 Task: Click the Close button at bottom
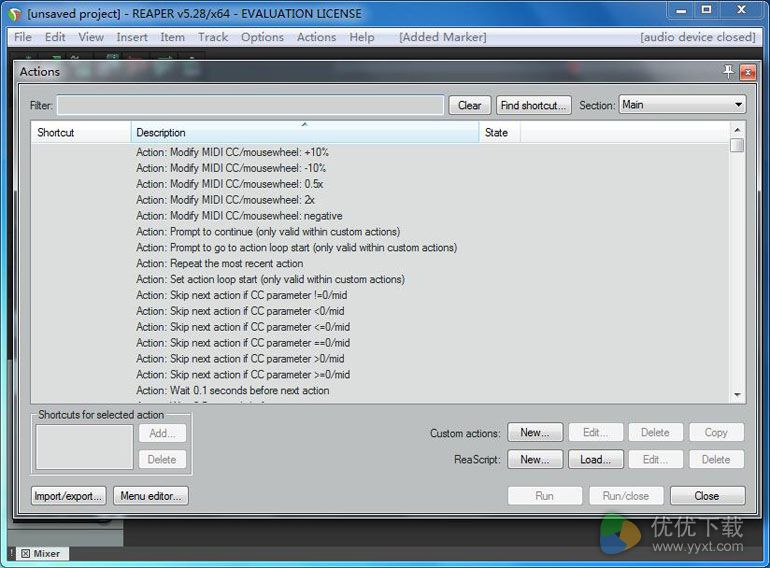[707, 496]
